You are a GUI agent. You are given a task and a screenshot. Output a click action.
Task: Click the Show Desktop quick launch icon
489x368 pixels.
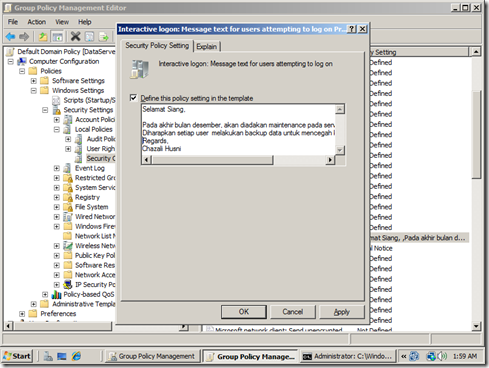coord(62,356)
